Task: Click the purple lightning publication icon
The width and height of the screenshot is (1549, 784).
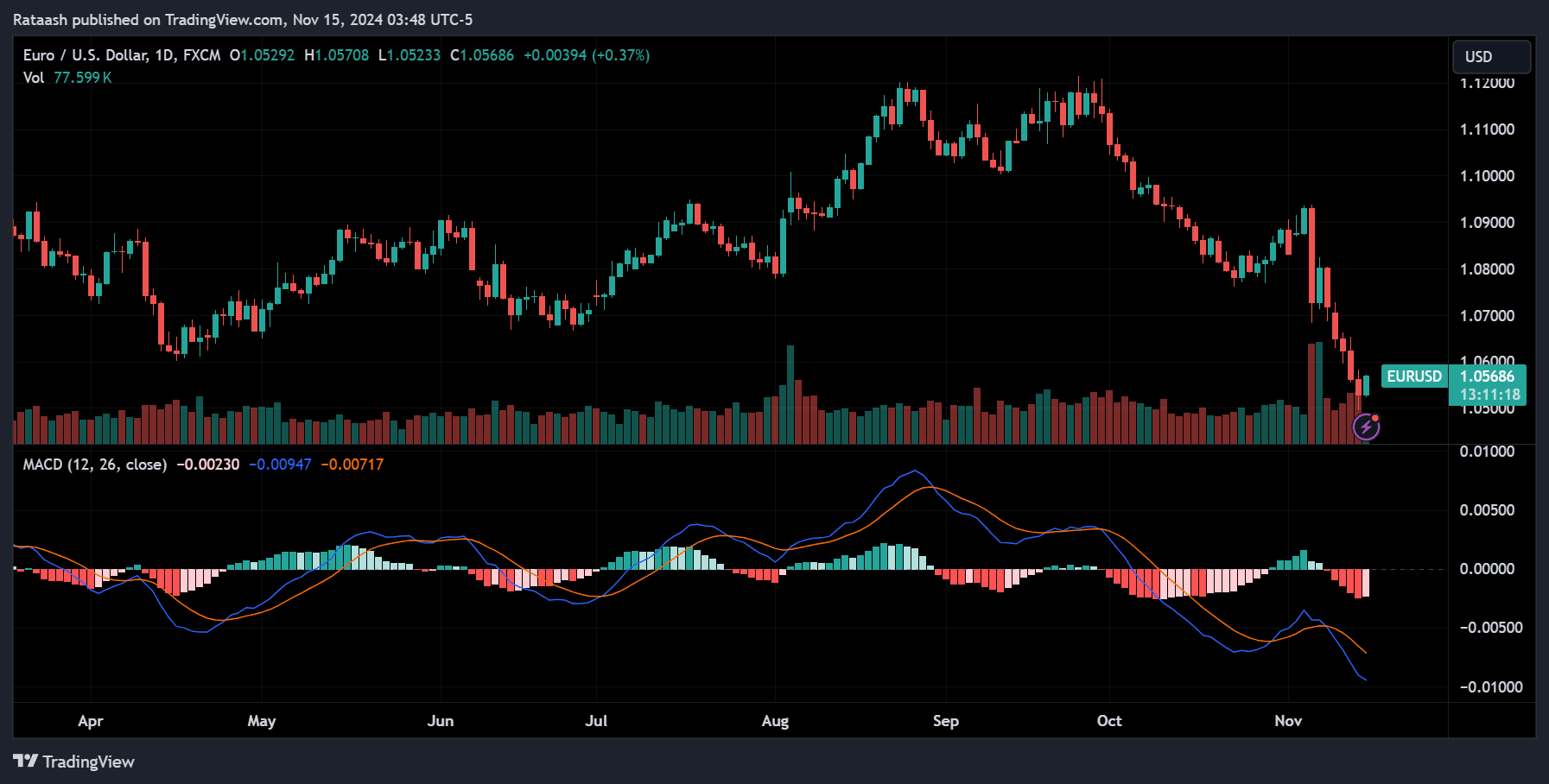Action: point(1368,425)
